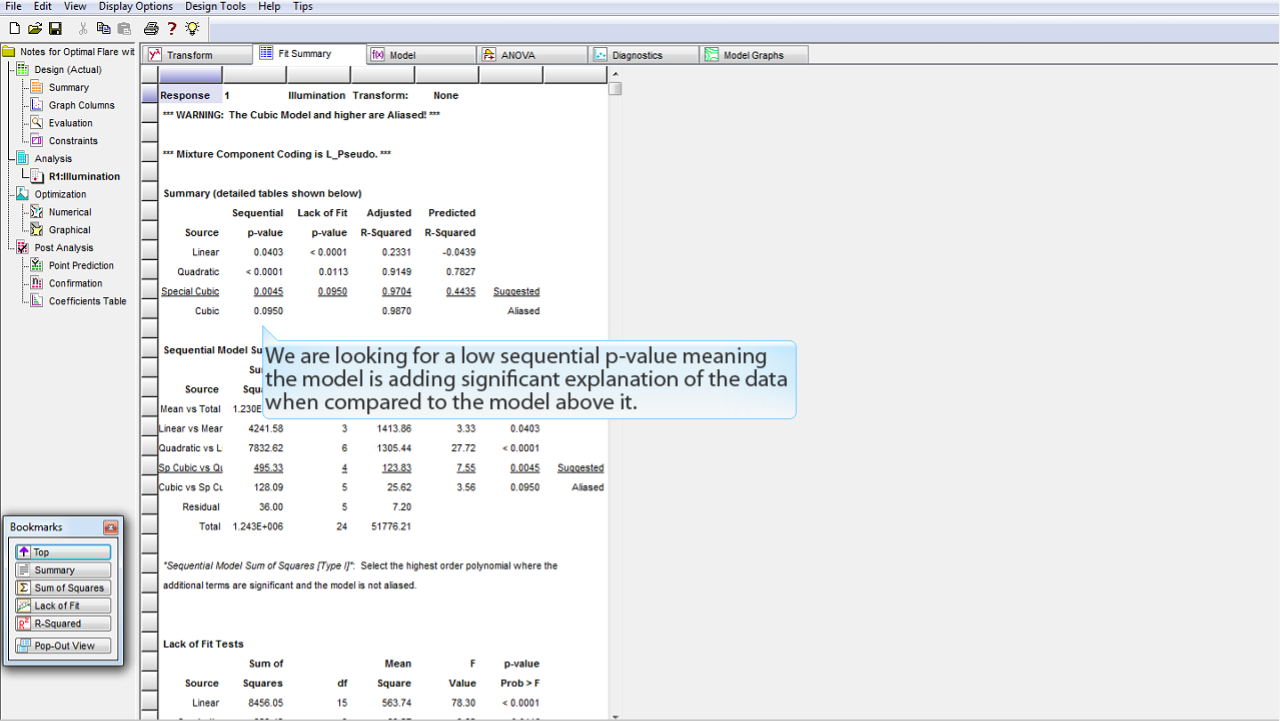This screenshot has width=1280, height=721.
Task: Open the Tips menu
Action: tap(303, 6)
